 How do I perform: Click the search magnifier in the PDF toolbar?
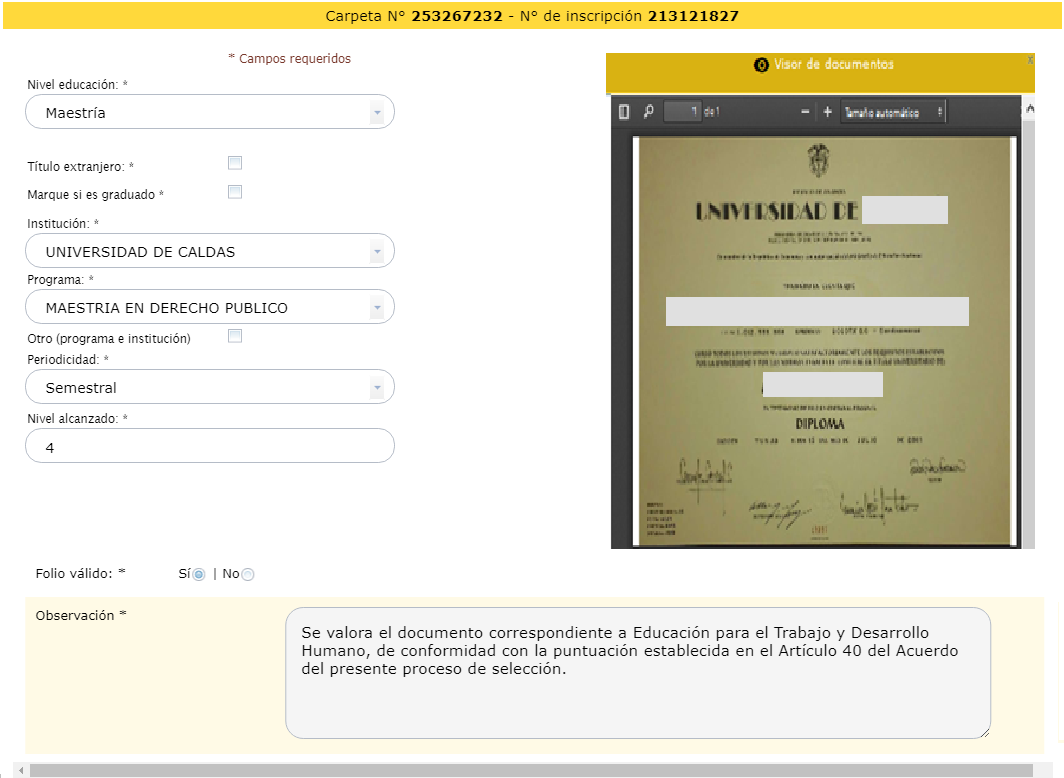click(x=648, y=112)
